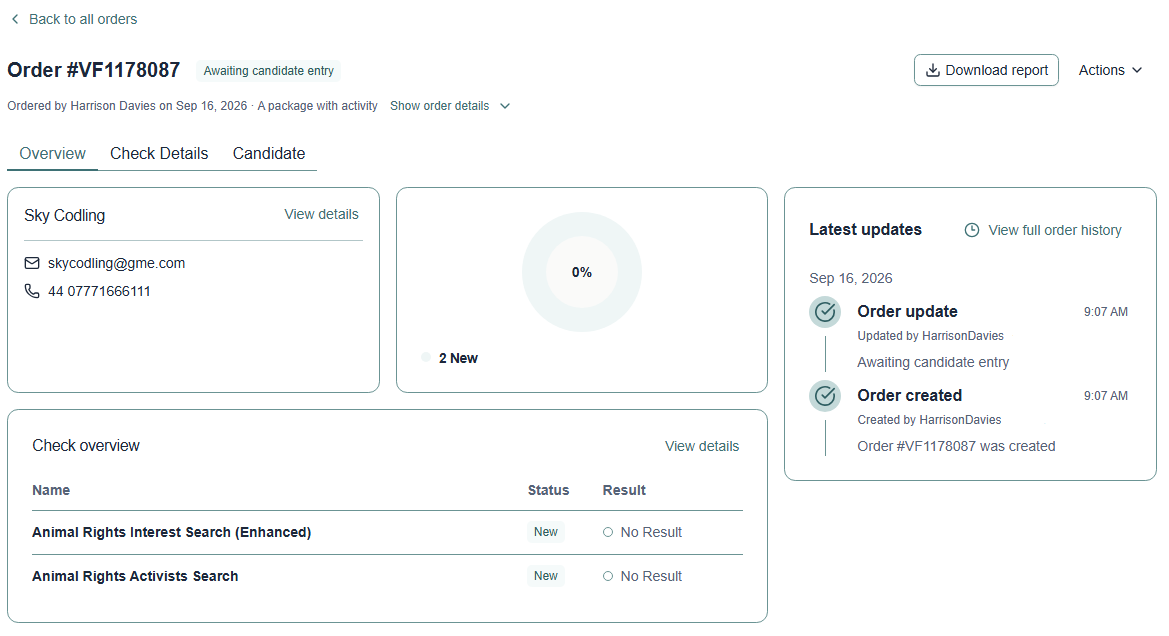Viewport: 1169px width, 636px height.
Task: Click the Latest updates heading
Action: click(866, 230)
